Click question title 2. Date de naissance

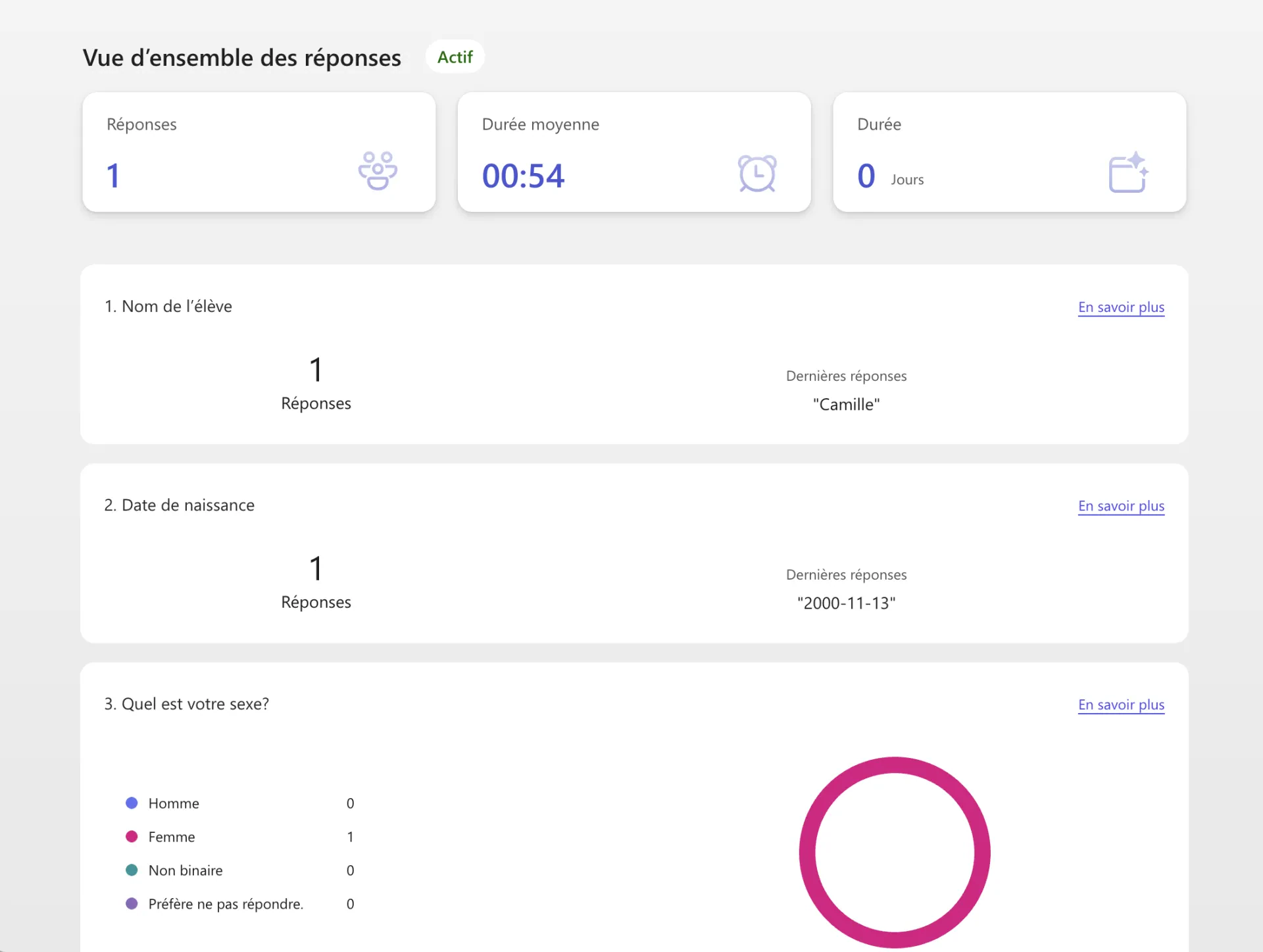pyautogui.click(x=179, y=505)
